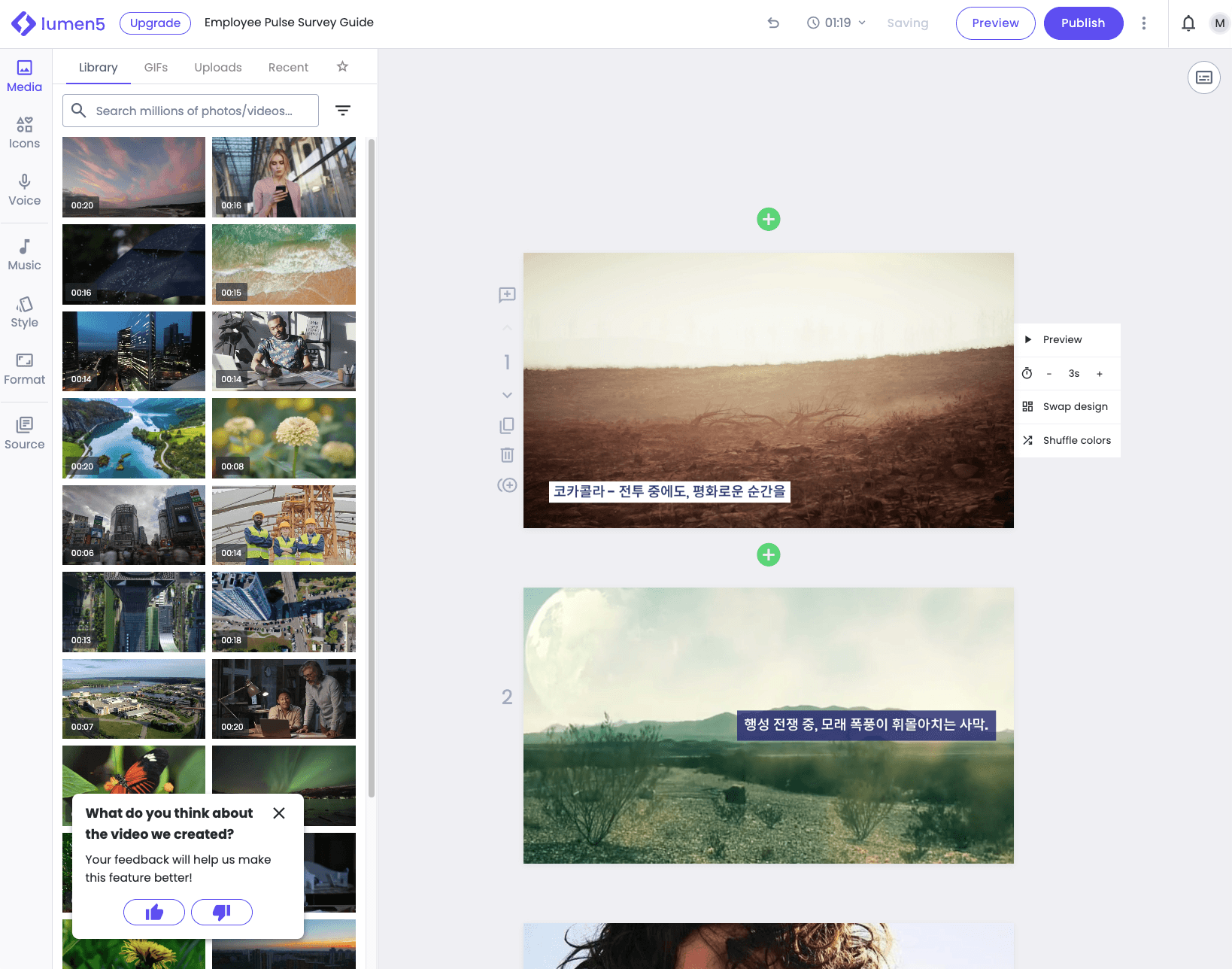Open the Music panel
This screenshot has height=969, width=1232.
click(24, 255)
